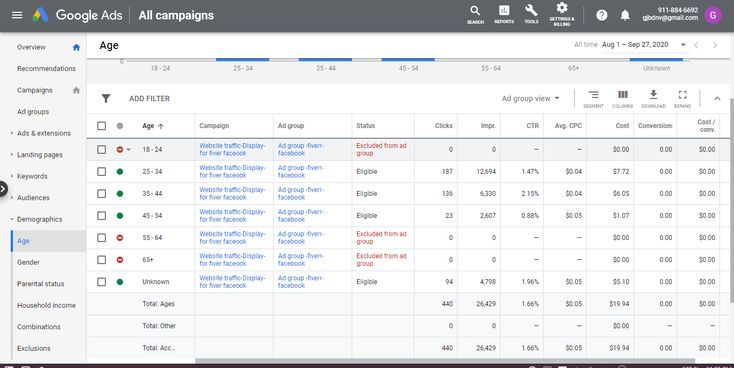Screen dimensions: 734x368
Task: Select Gender under Demographics
Action: [28, 262]
